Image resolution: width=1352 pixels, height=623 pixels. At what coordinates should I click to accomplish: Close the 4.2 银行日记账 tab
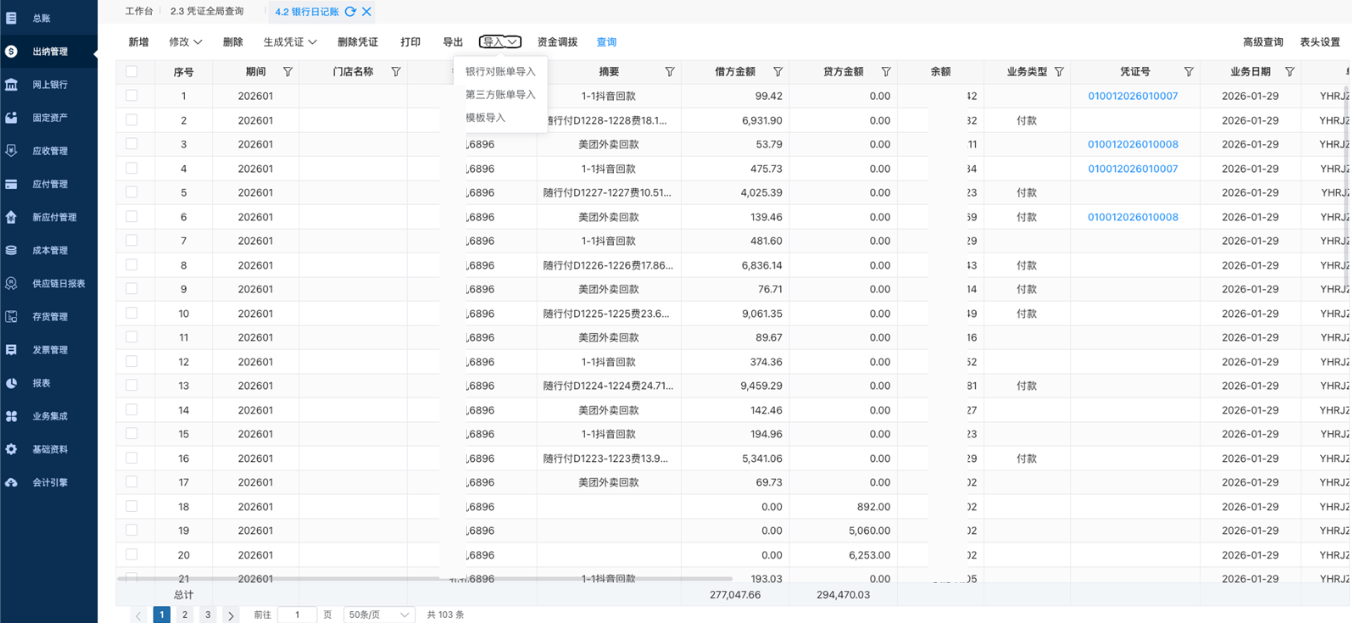coord(367,12)
